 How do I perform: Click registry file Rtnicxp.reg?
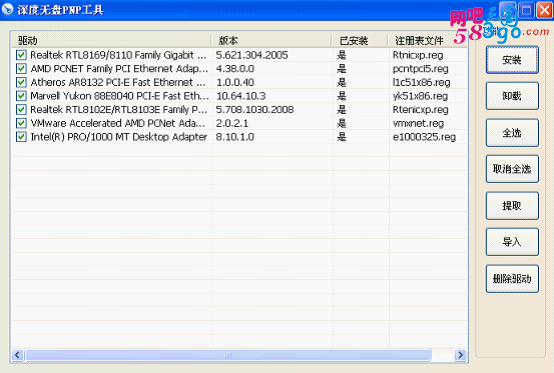[x=418, y=55]
